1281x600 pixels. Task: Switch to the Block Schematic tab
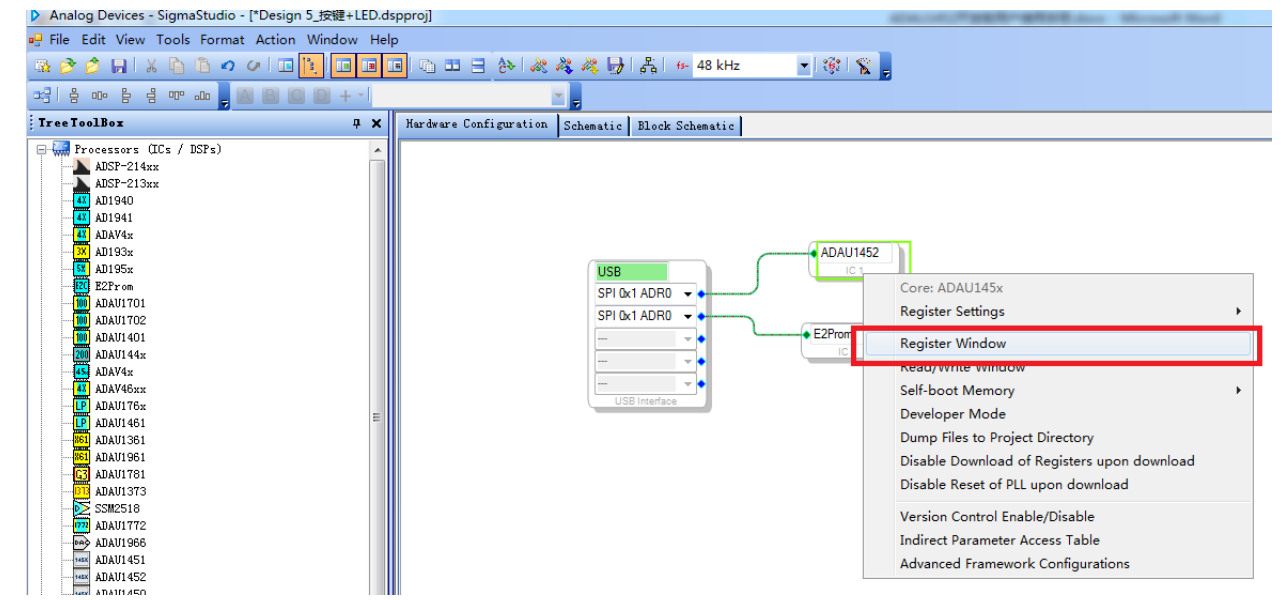pos(686,126)
